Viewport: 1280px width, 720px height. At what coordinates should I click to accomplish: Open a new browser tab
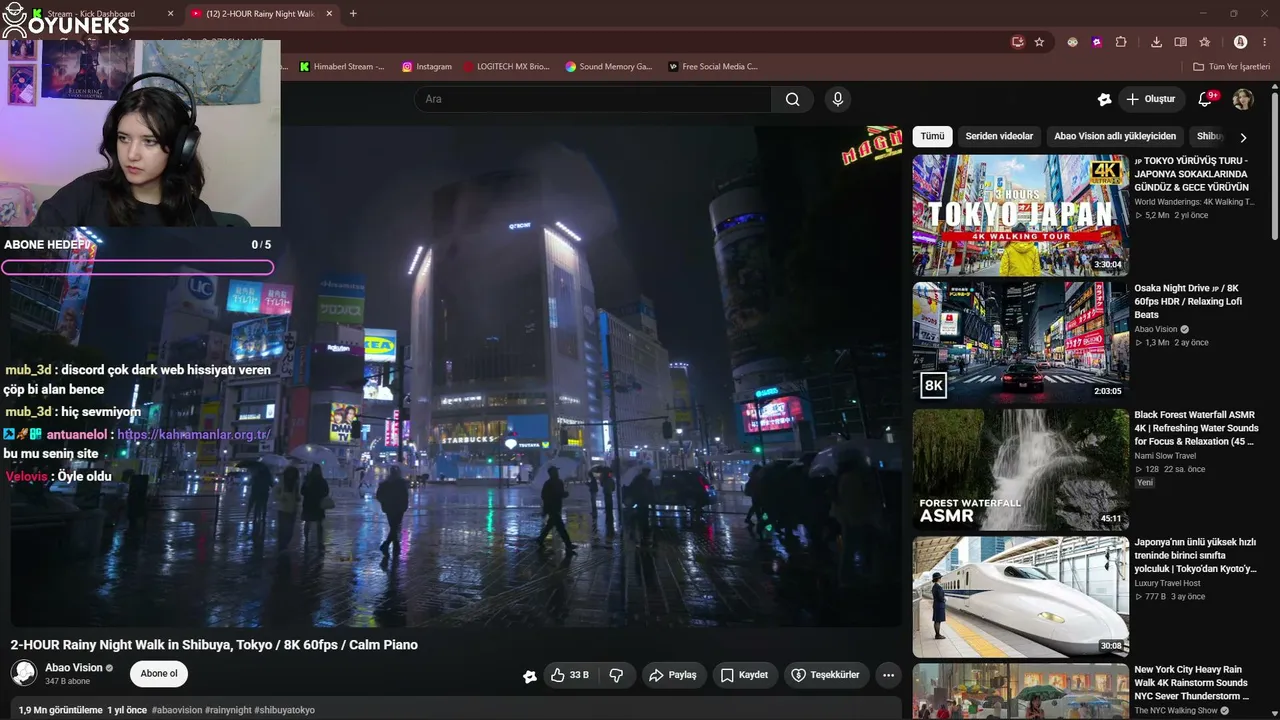click(x=353, y=14)
